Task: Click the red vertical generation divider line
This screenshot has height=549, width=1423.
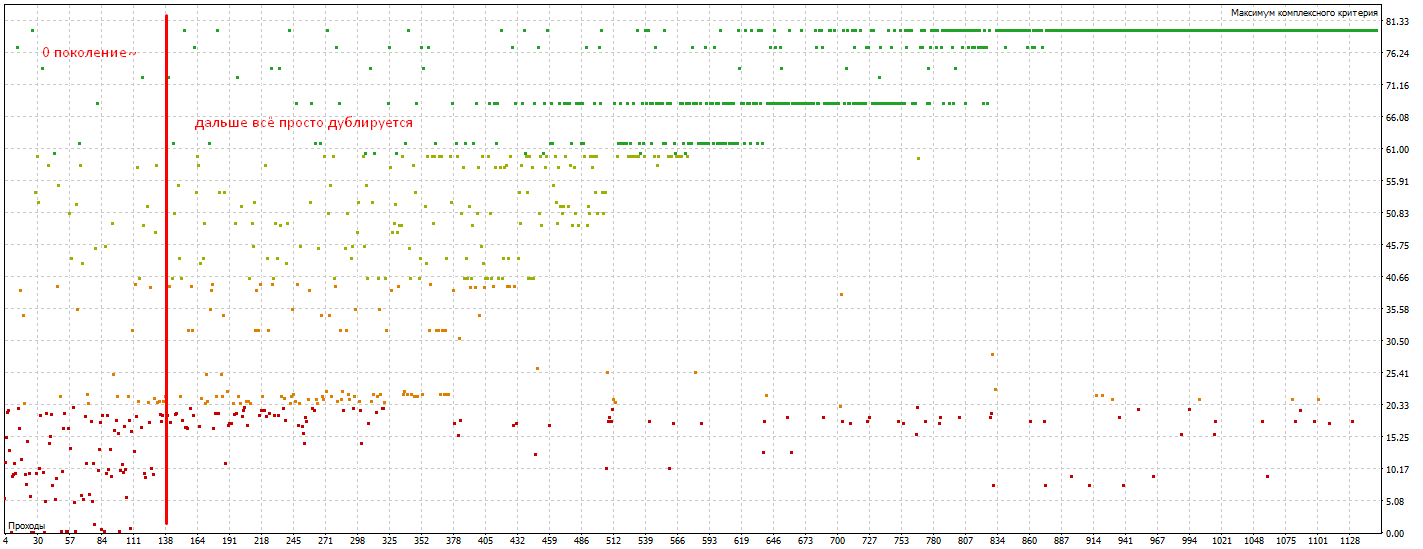Action: click(x=166, y=269)
